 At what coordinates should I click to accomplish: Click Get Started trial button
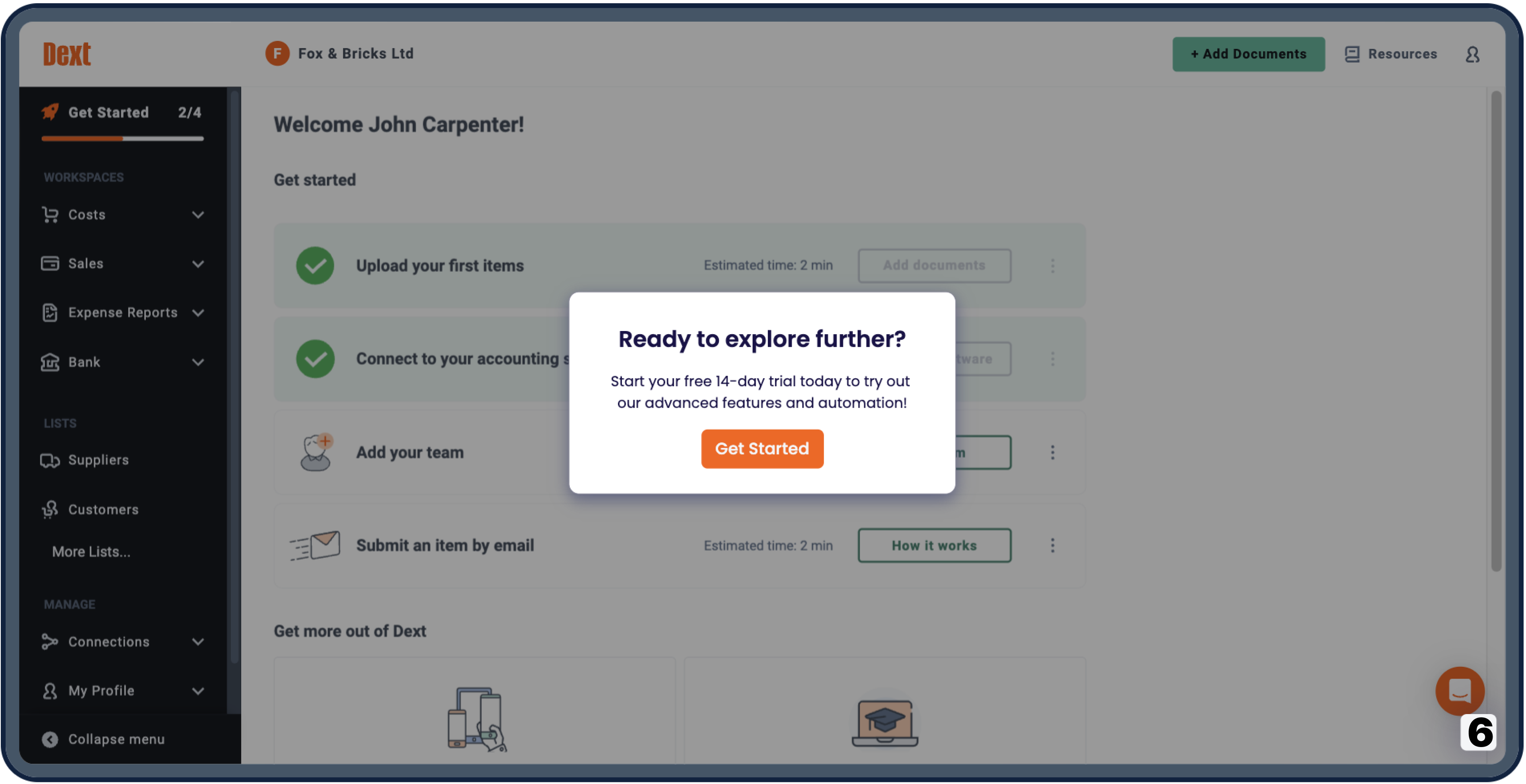pos(762,448)
